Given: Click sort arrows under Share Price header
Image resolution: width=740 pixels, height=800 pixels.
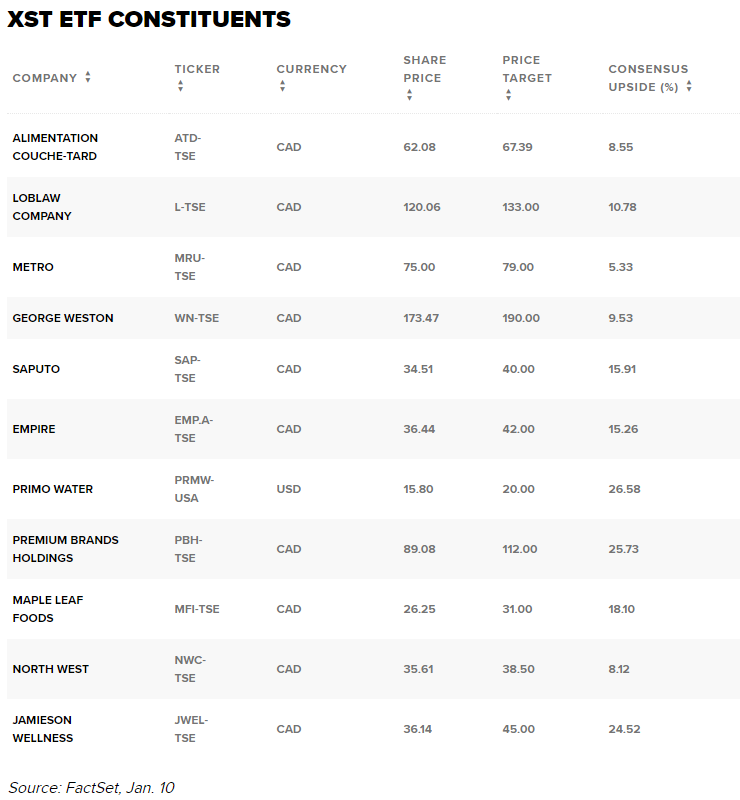Looking at the screenshot, I should [x=409, y=96].
